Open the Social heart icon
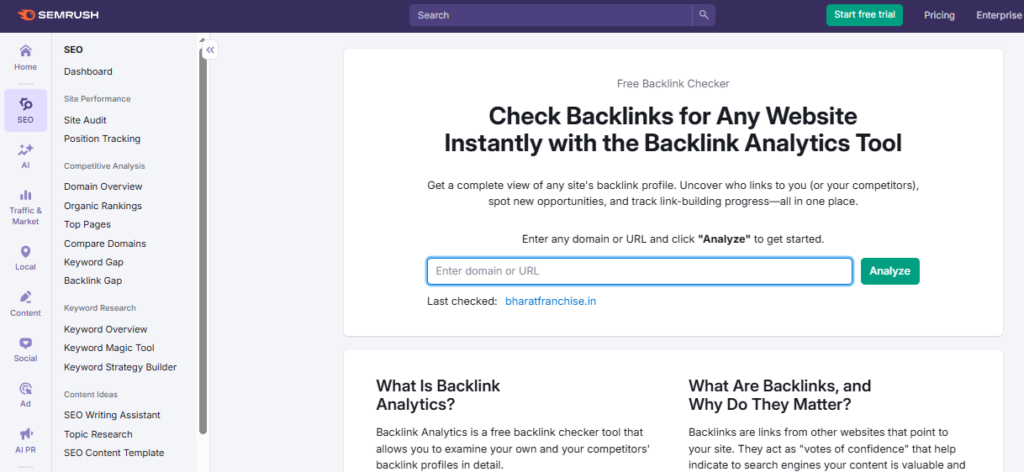1024x472 pixels. (x=25, y=343)
